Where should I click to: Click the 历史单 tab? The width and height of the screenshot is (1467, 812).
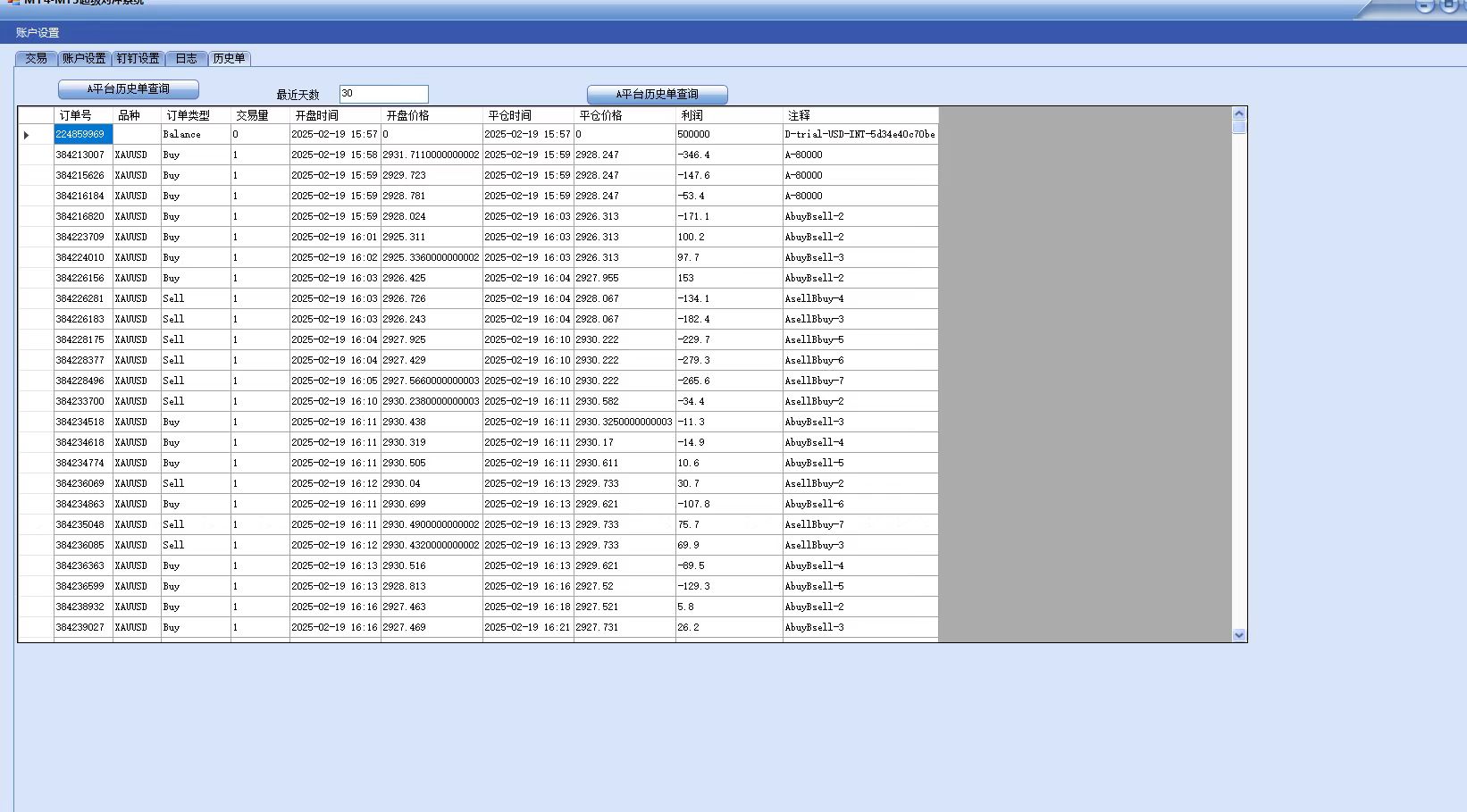pos(229,59)
